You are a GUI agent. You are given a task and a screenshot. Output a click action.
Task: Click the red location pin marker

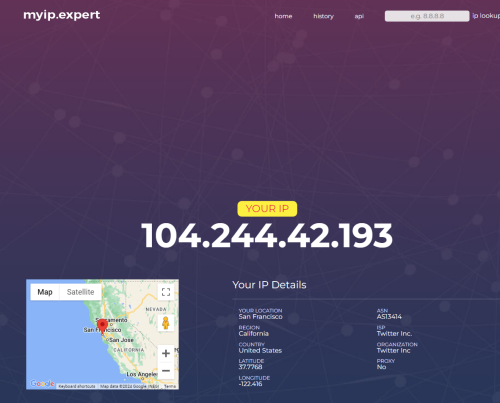click(102, 326)
